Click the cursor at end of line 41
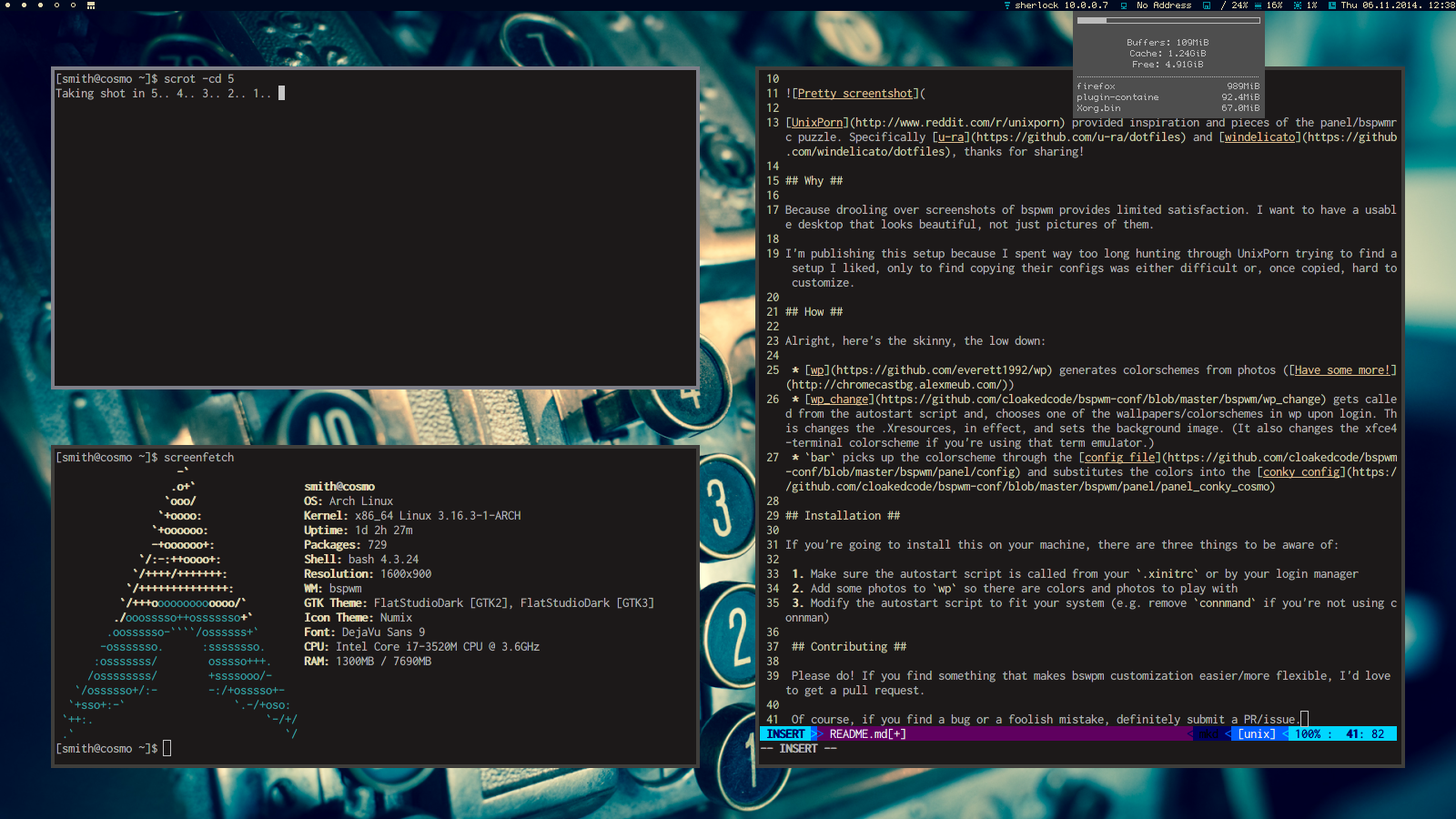 pyautogui.click(x=1304, y=720)
